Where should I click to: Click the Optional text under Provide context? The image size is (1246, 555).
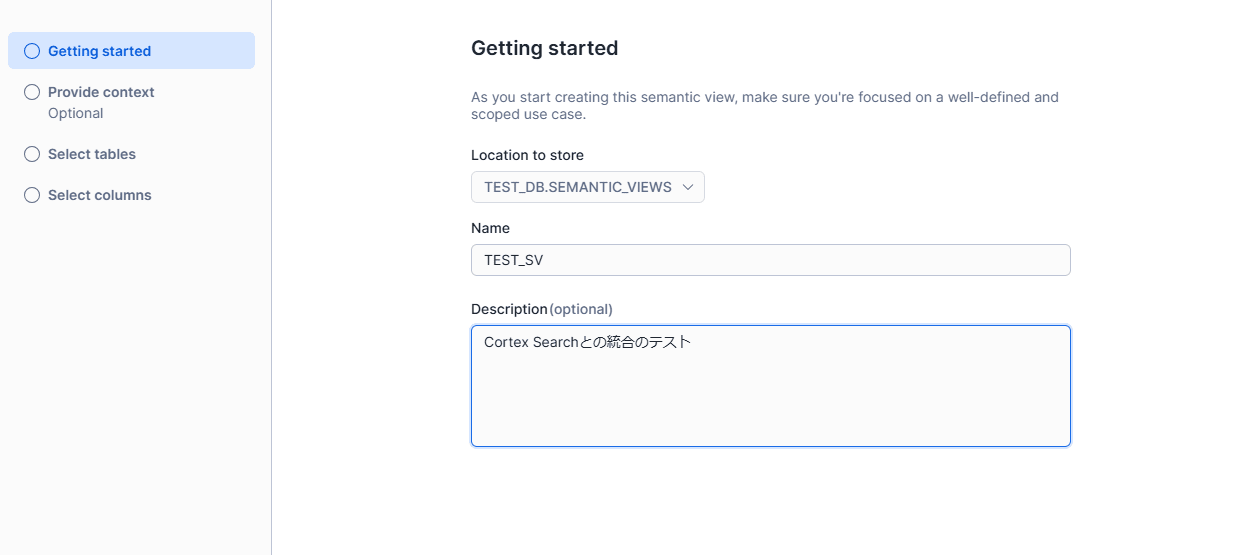click(x=76, y=113)
